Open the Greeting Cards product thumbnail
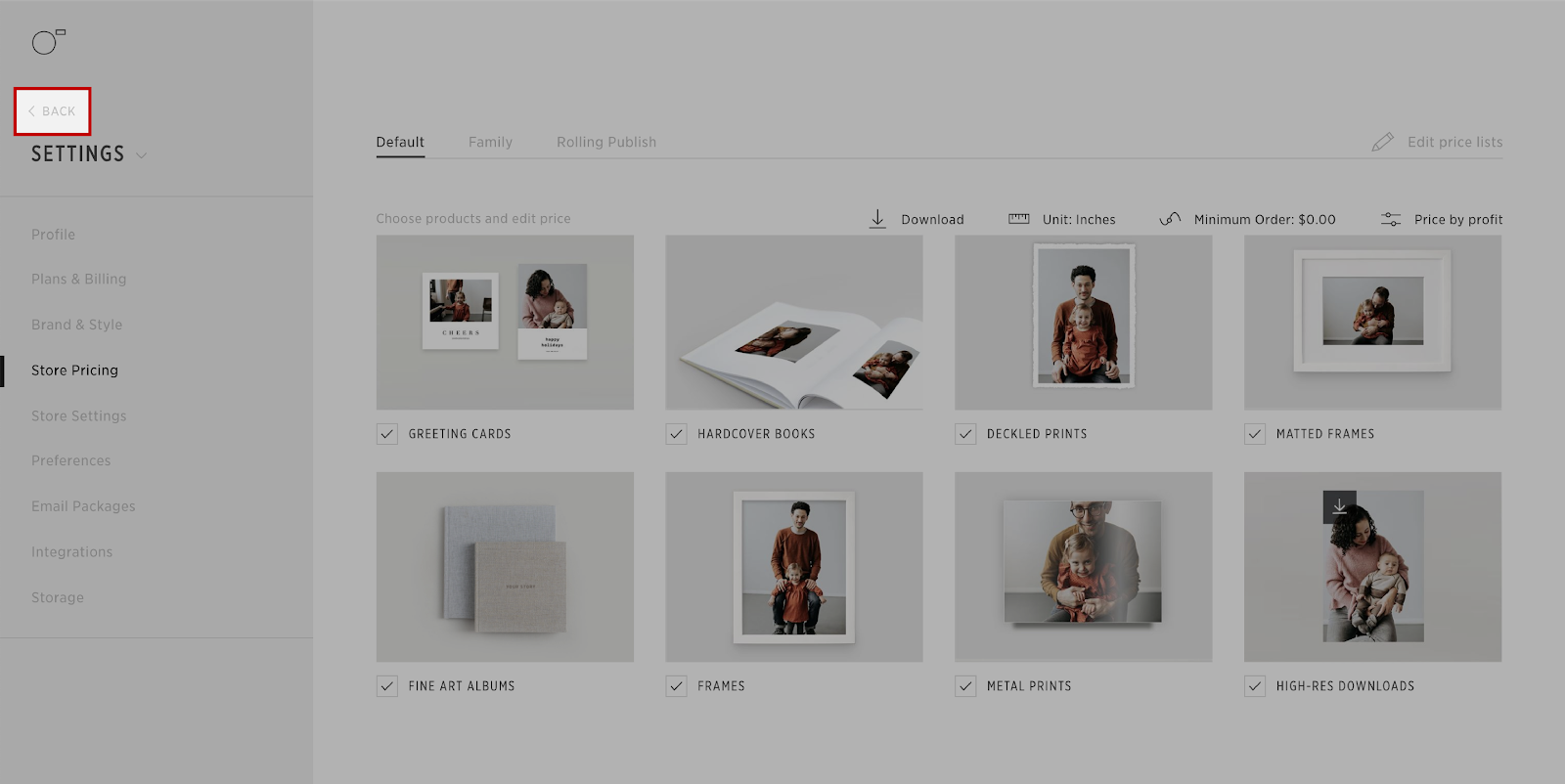Image resolution: width=1565 pixels, height=784 pixels. pos(505,323)
